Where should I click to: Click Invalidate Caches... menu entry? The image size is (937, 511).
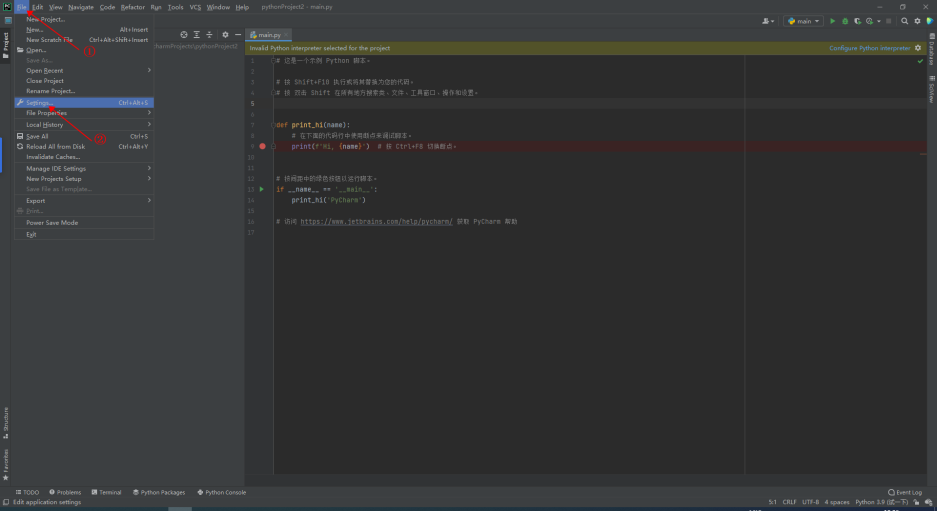tap(84, 157)
